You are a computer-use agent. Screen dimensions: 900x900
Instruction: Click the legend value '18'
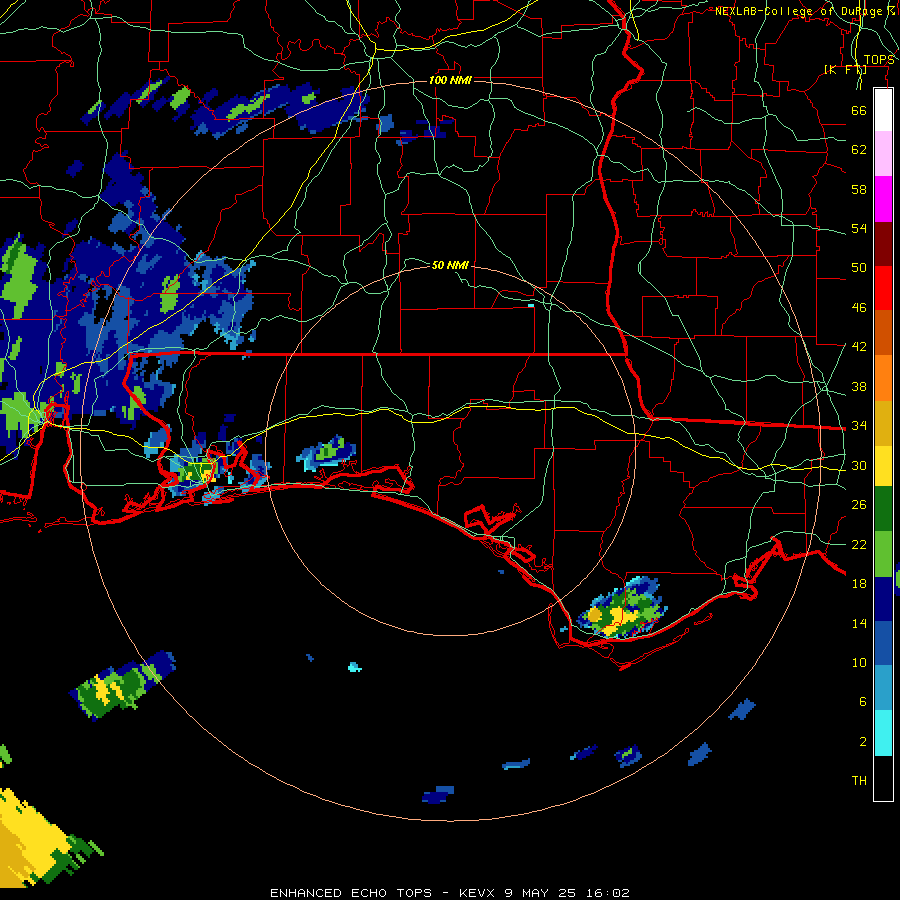click(x=859, y=584)
